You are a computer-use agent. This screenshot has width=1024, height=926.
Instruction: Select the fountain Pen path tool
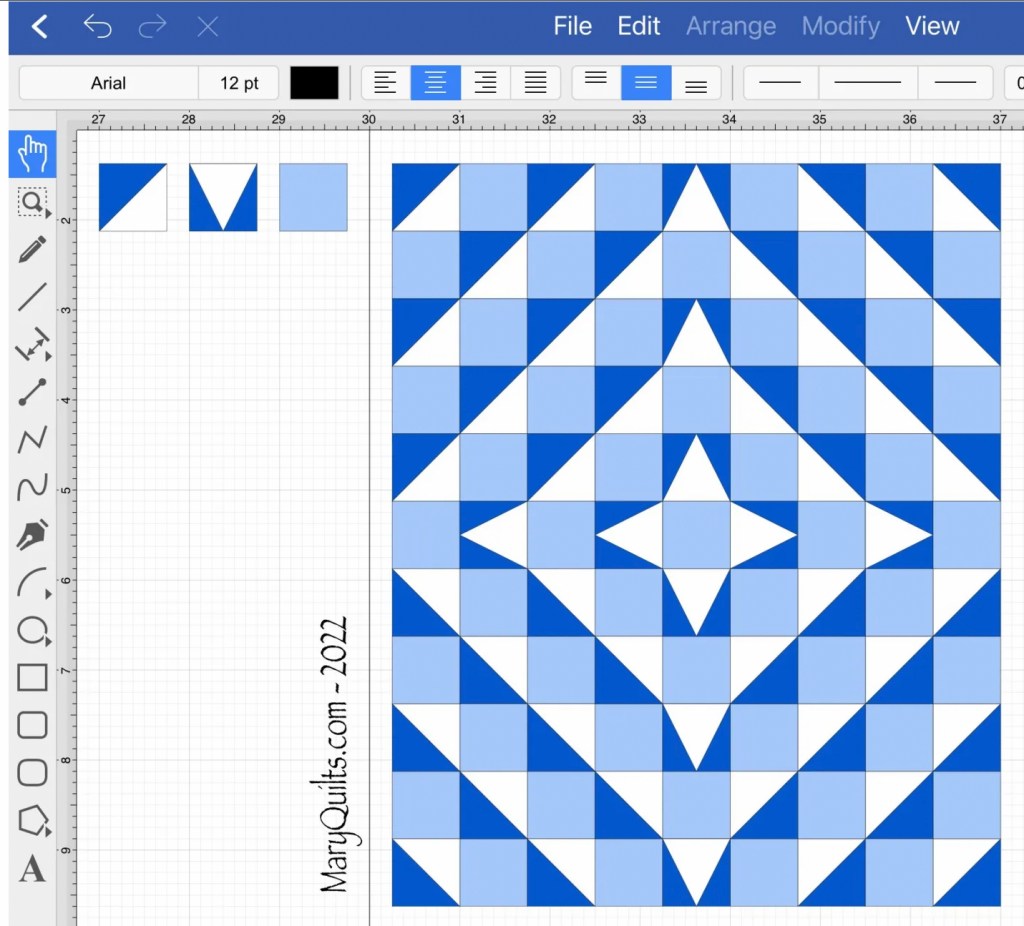(32, 537)
